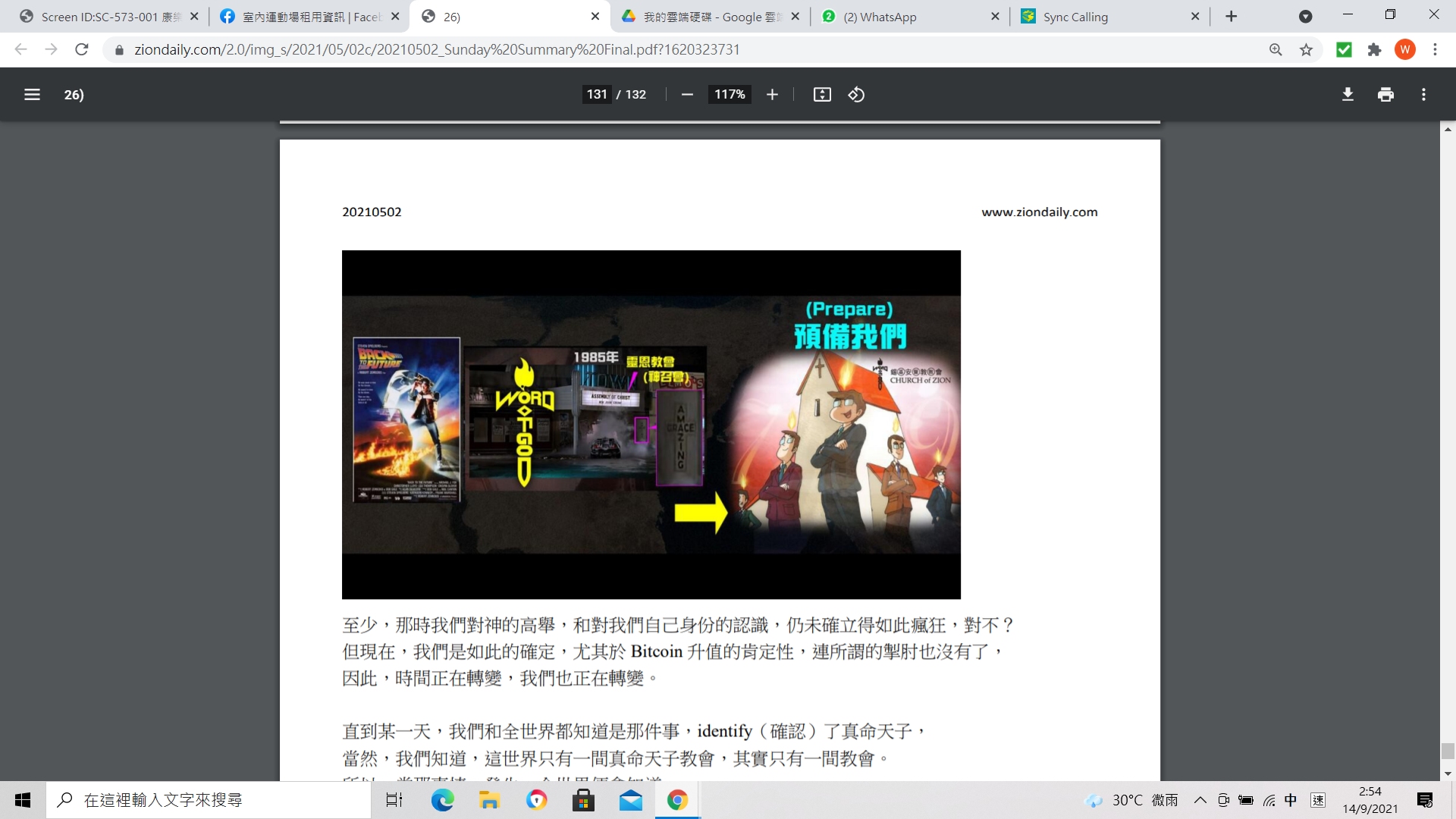Open Task View on the taskbar
The width and height of the screenshot is (1456, 819).
(x=394, y=800)
